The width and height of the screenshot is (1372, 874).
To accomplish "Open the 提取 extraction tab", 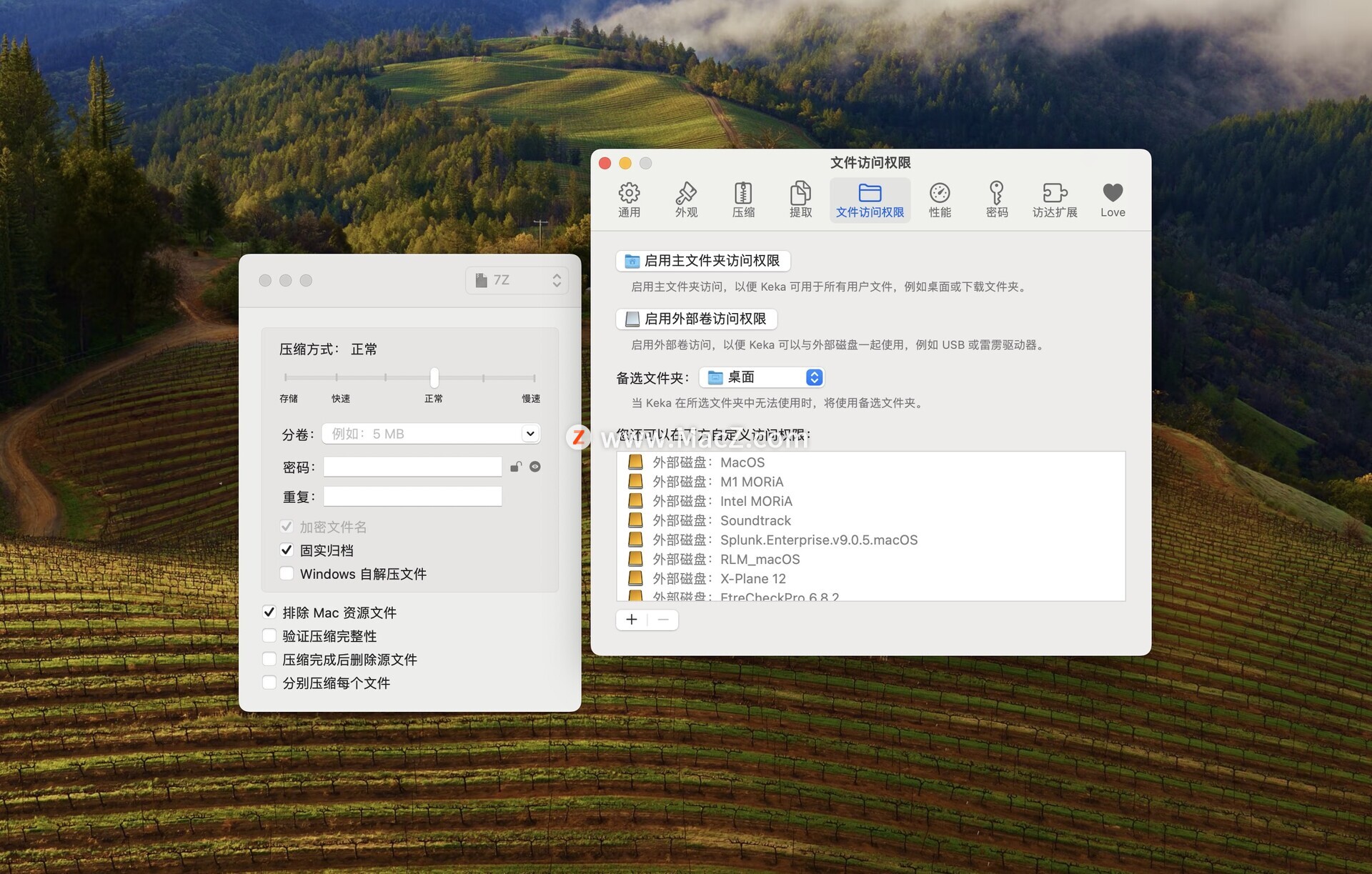I will [800, 200].
